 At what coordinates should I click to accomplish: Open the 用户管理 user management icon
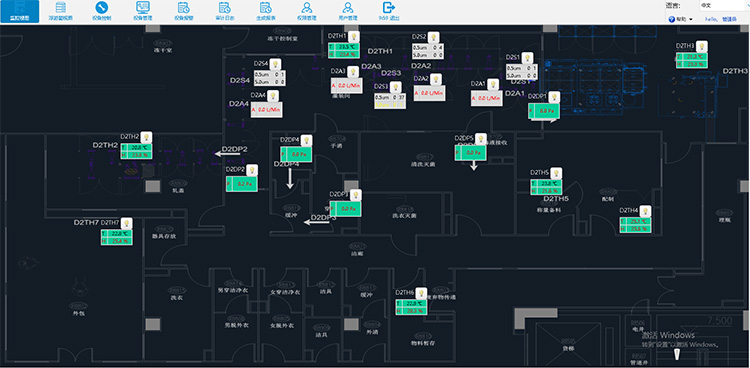[348, 11]
